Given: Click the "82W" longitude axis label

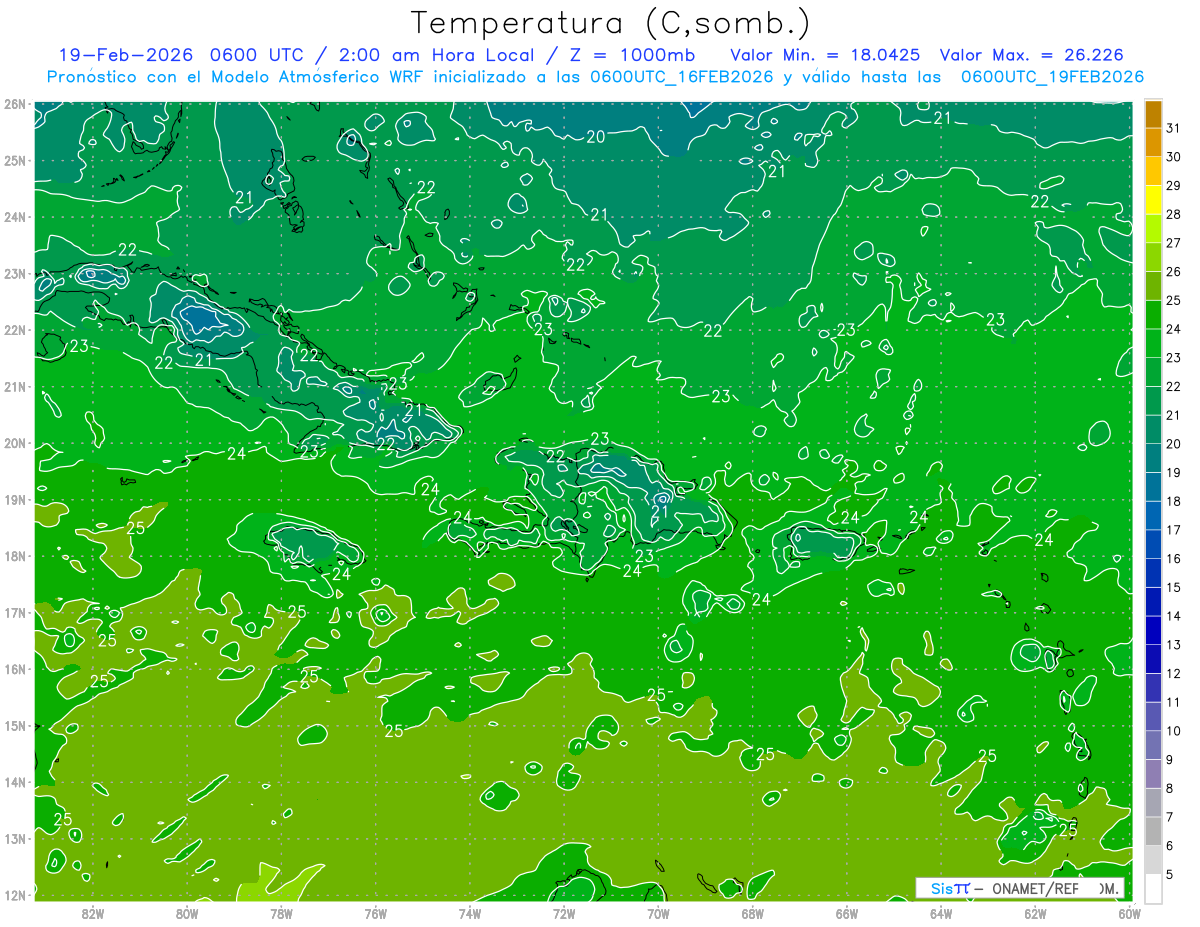Looking at the screenshot, I should click(x=93, y=913).
